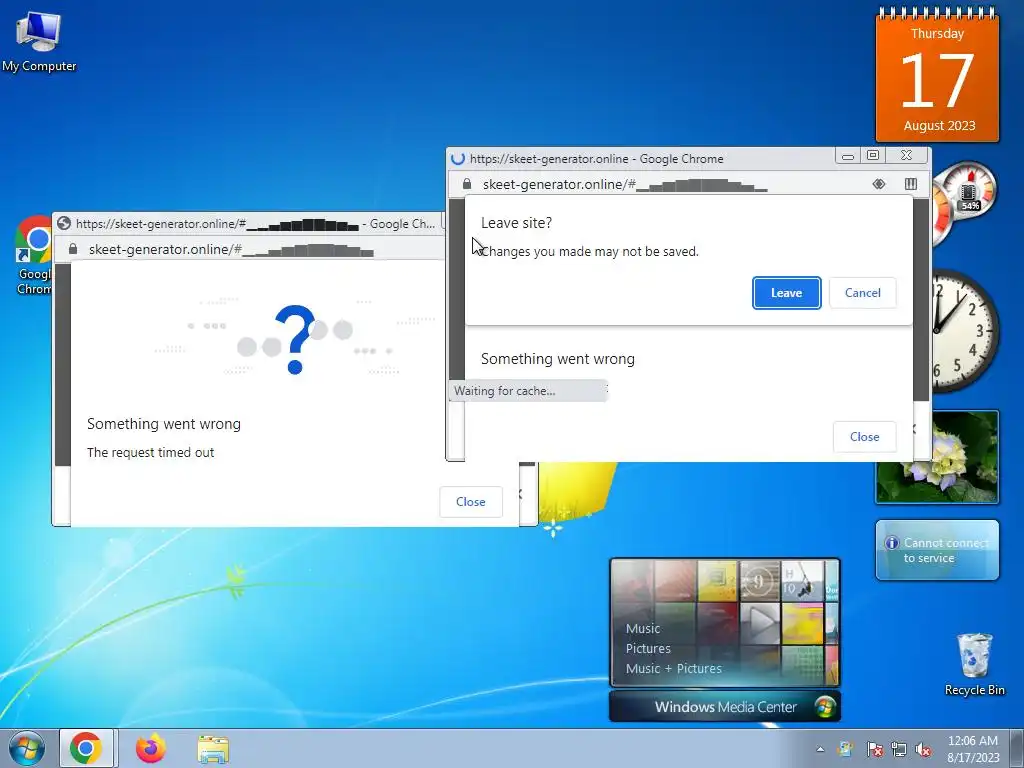Open the Recycle Bin
Image resolution: width=1024 pixels, height=768 pixels.
pyautogui.click(x=974, y=664)
